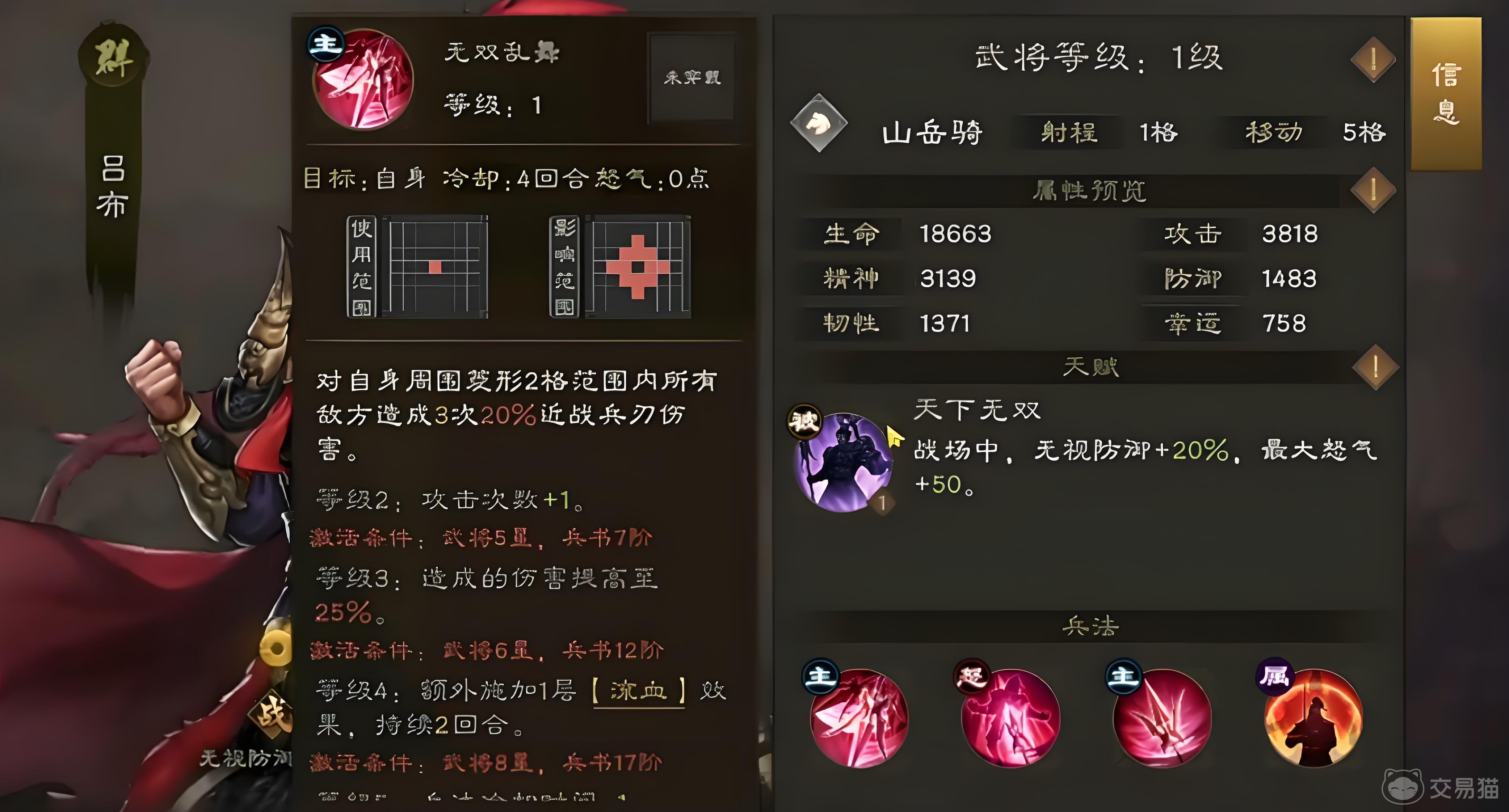Open the 流血 effect keyword link

coord(639,691)
